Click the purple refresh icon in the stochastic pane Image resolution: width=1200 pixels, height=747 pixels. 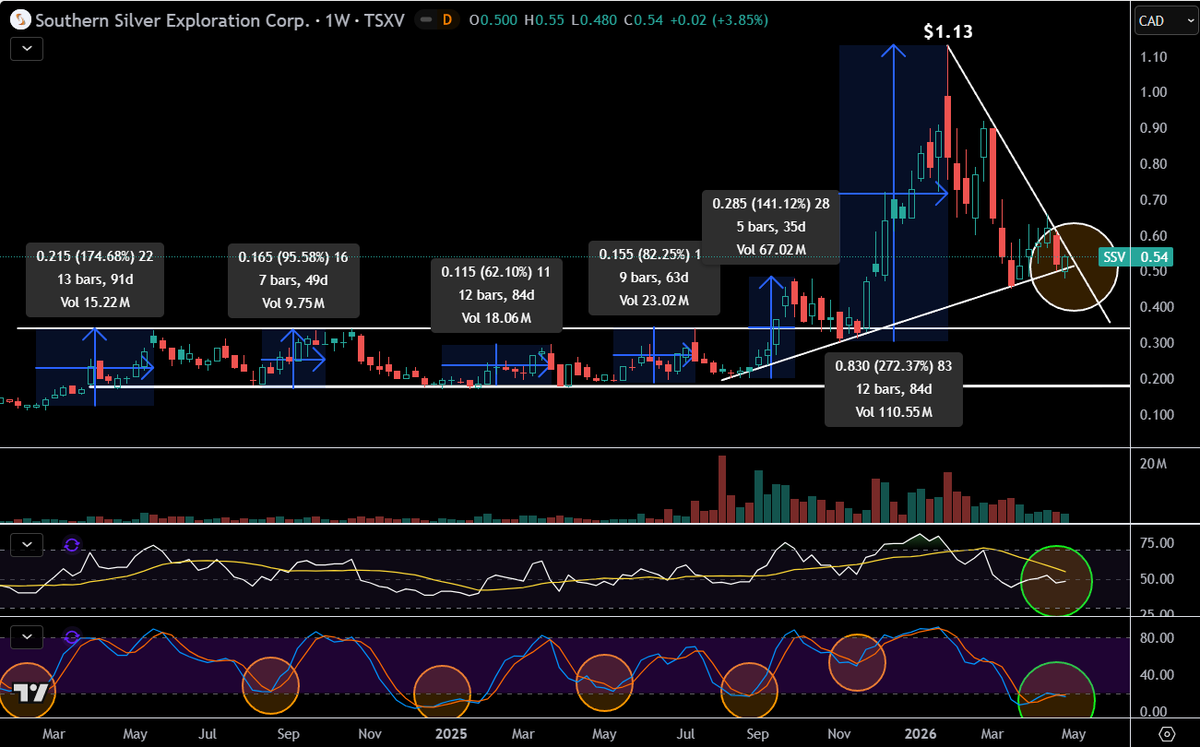click(71, 636)
